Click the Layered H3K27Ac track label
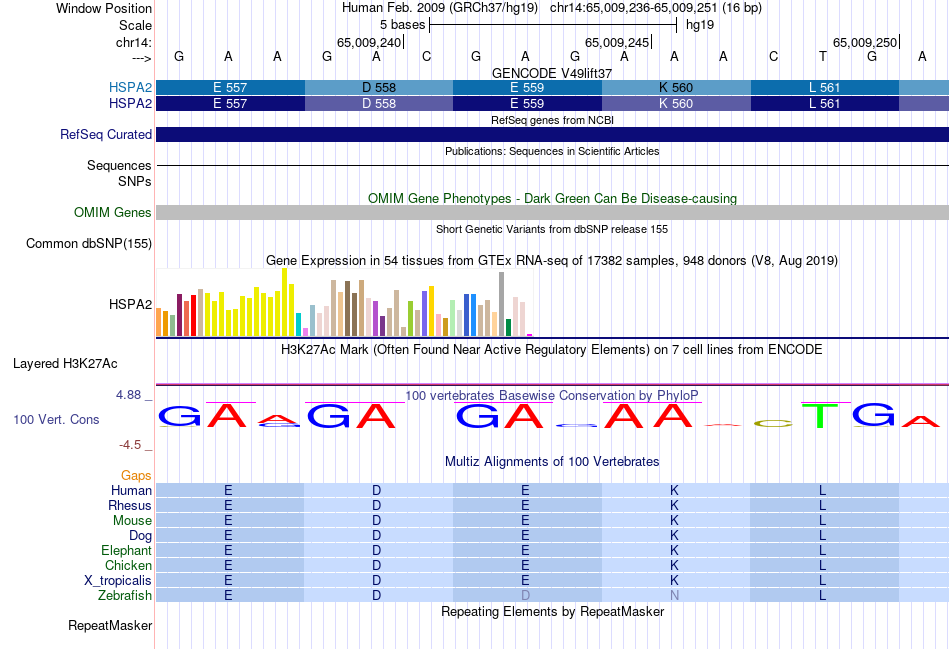950x649 pixels. (x=65, y=364)
